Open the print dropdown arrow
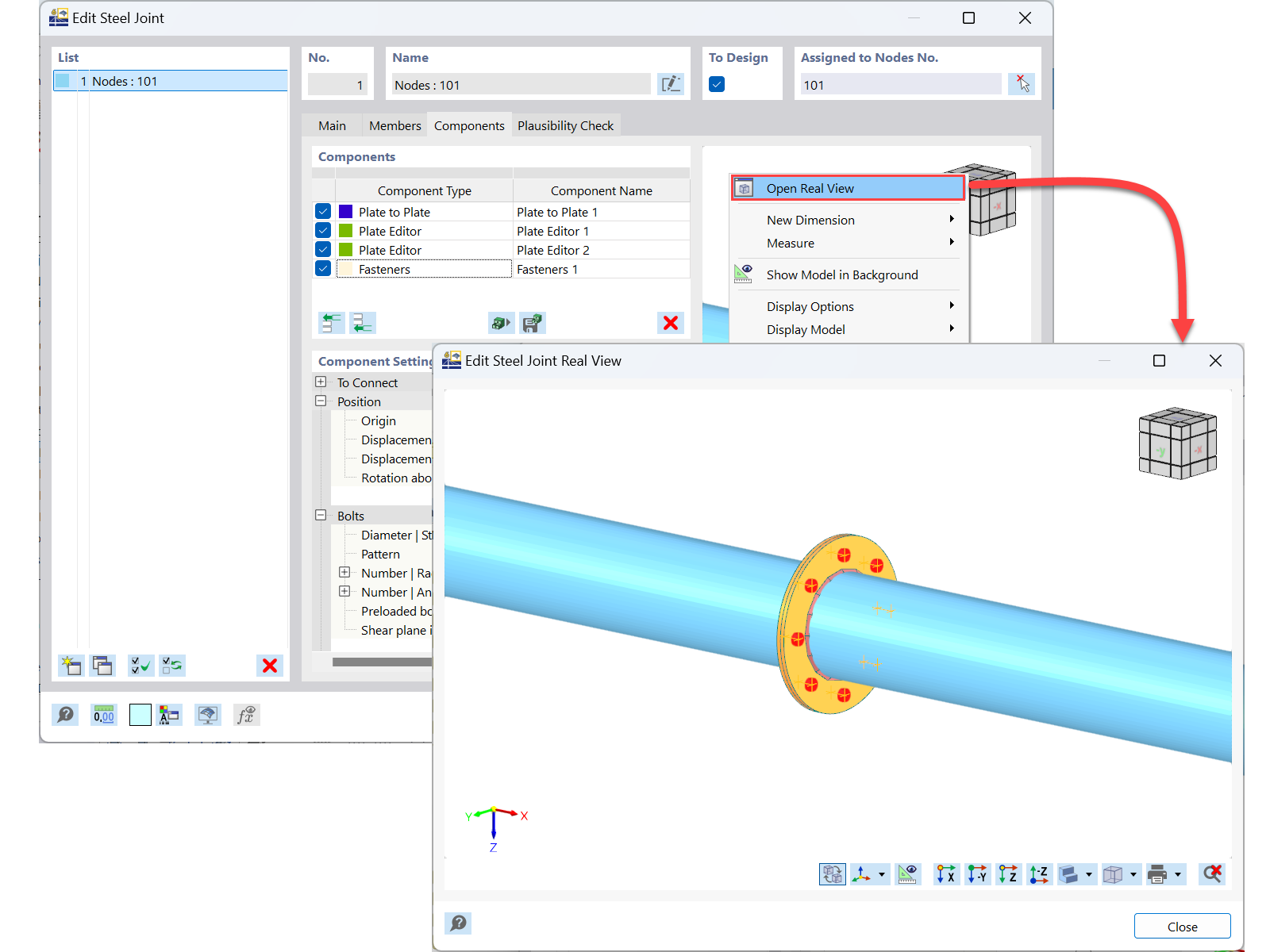The width and height of the screenshot is (1270, 952). pos(1178,875)
